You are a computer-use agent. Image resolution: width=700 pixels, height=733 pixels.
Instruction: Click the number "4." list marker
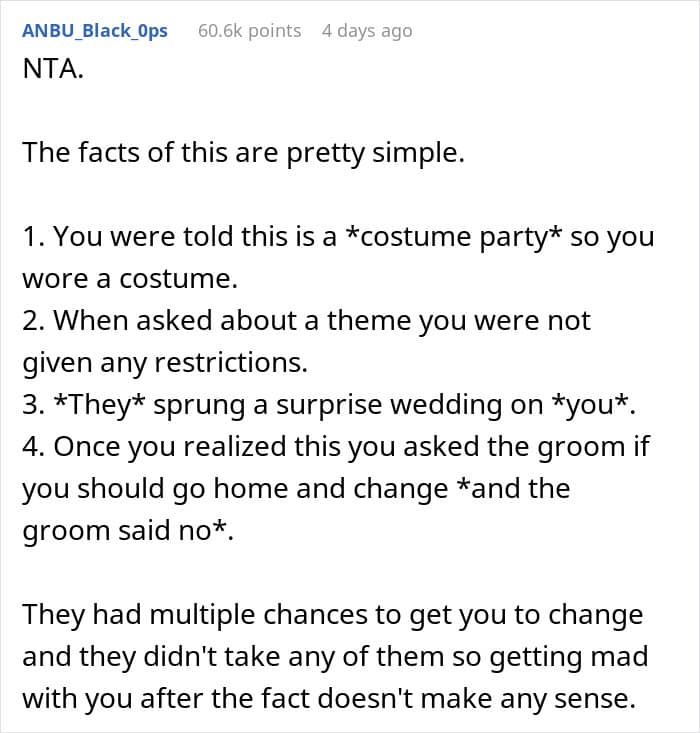[34, 447]
